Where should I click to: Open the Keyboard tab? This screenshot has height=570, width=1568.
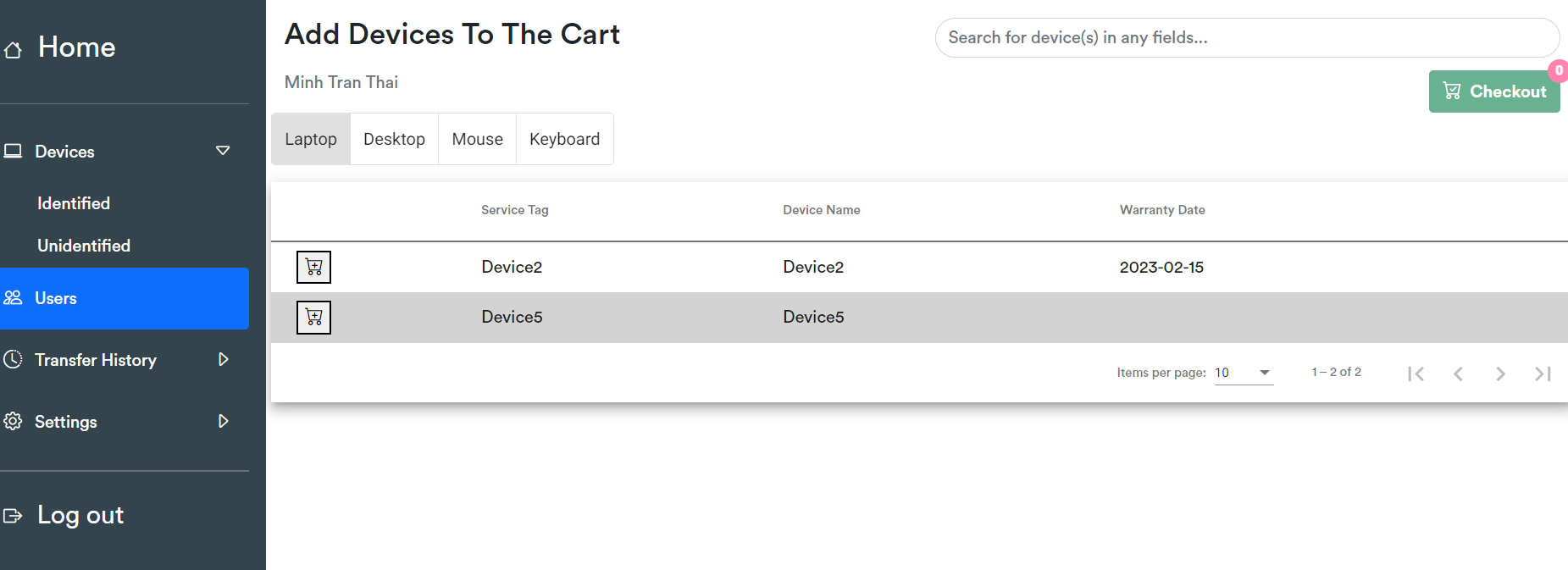click(x=564, y=139)
